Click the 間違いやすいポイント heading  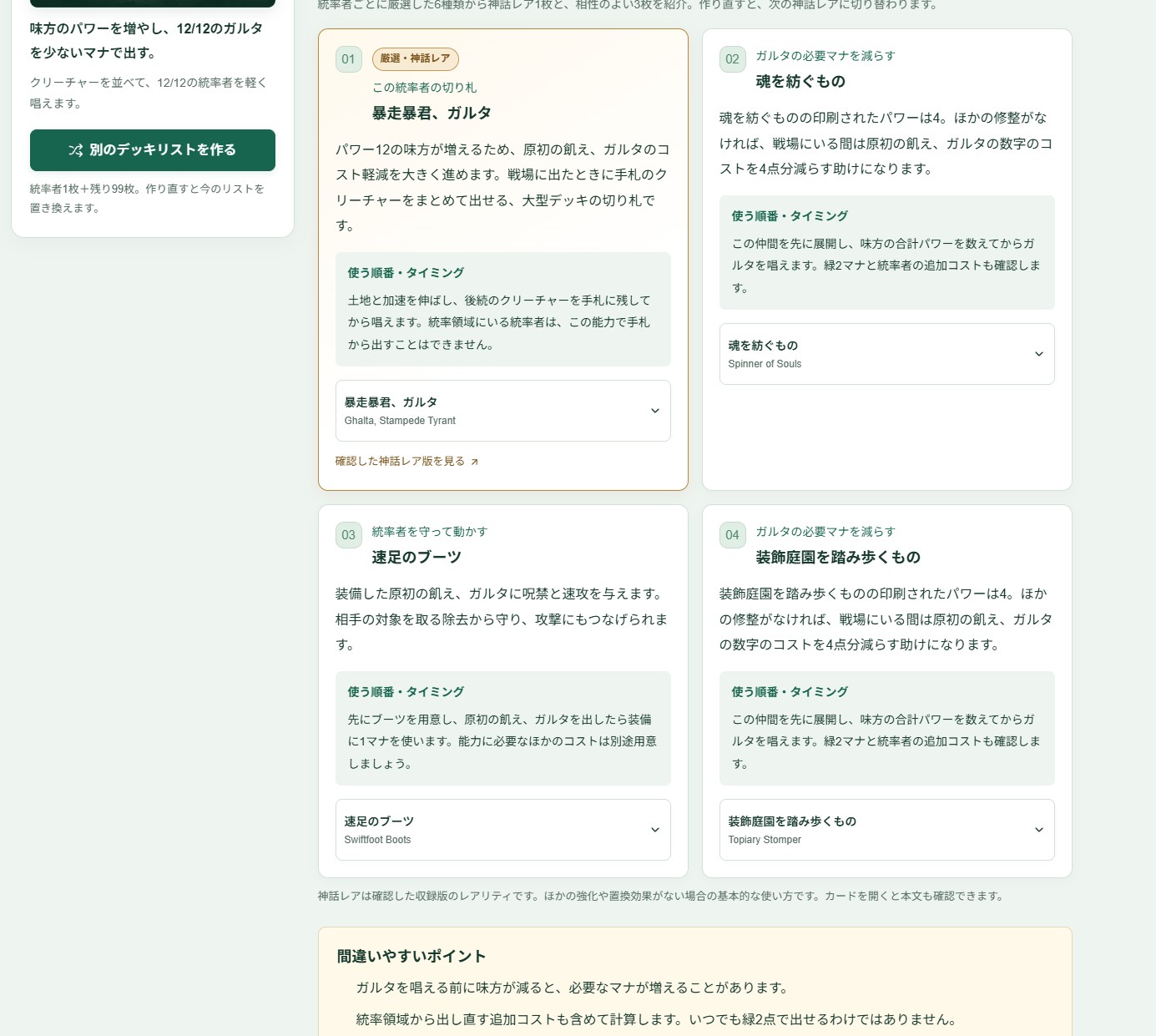(411, 957)
